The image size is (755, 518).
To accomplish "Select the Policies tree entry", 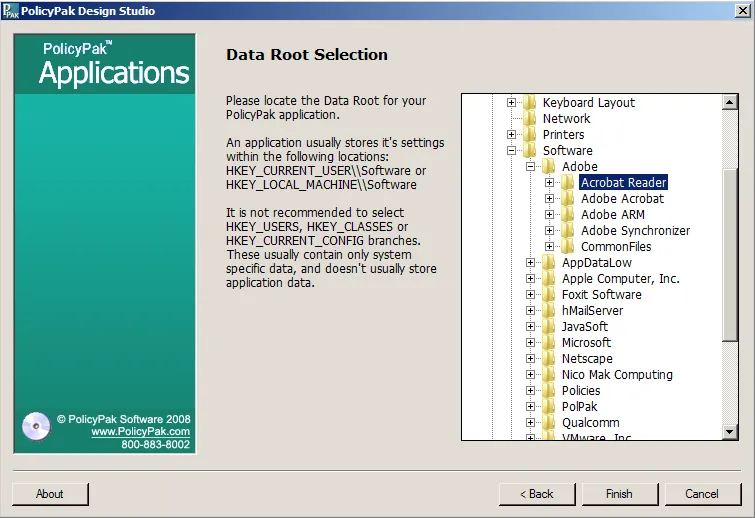I will [581, 390].
